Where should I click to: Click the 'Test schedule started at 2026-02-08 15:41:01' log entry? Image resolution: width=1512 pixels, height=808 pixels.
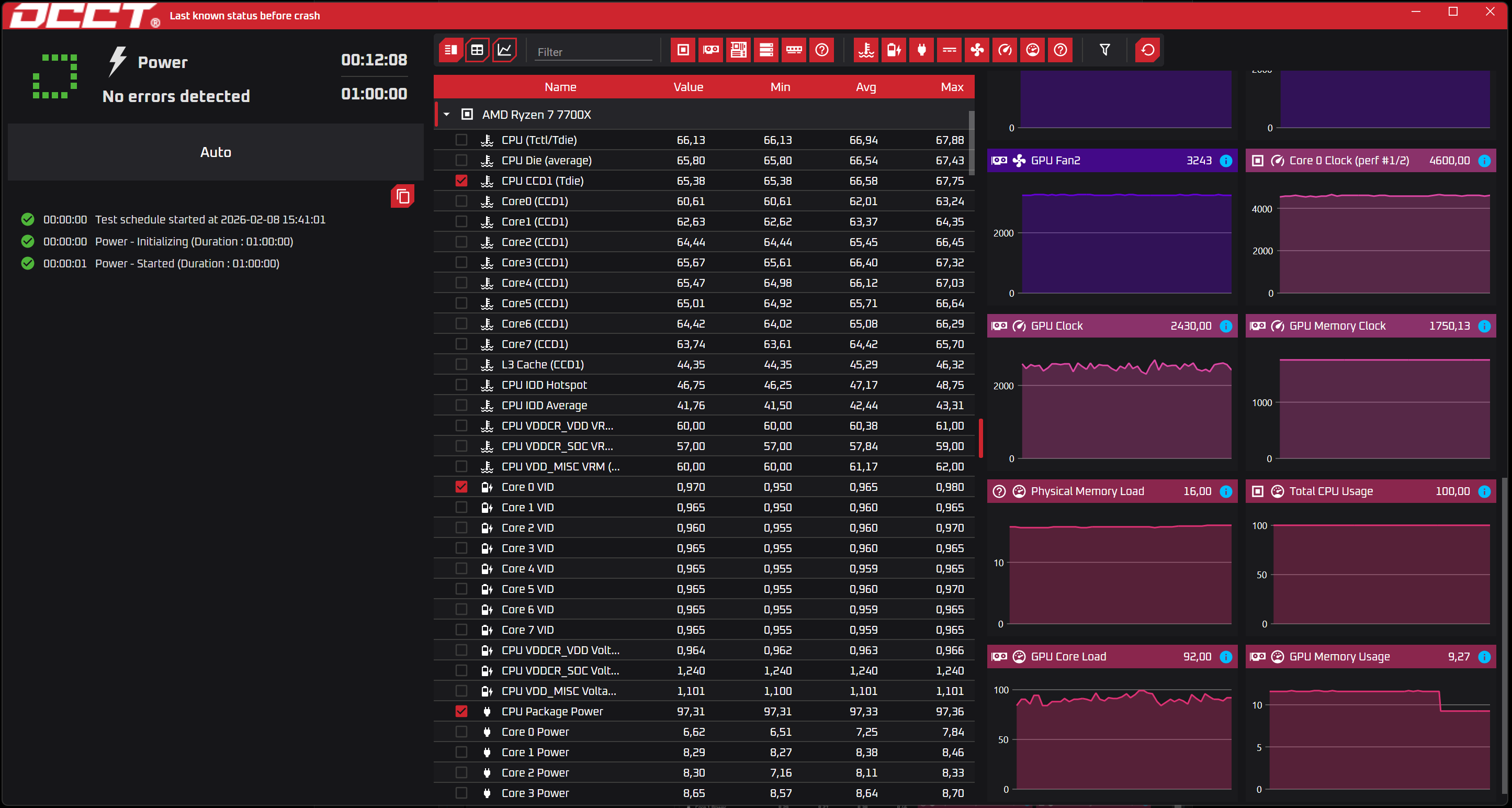tap(210, 220)
